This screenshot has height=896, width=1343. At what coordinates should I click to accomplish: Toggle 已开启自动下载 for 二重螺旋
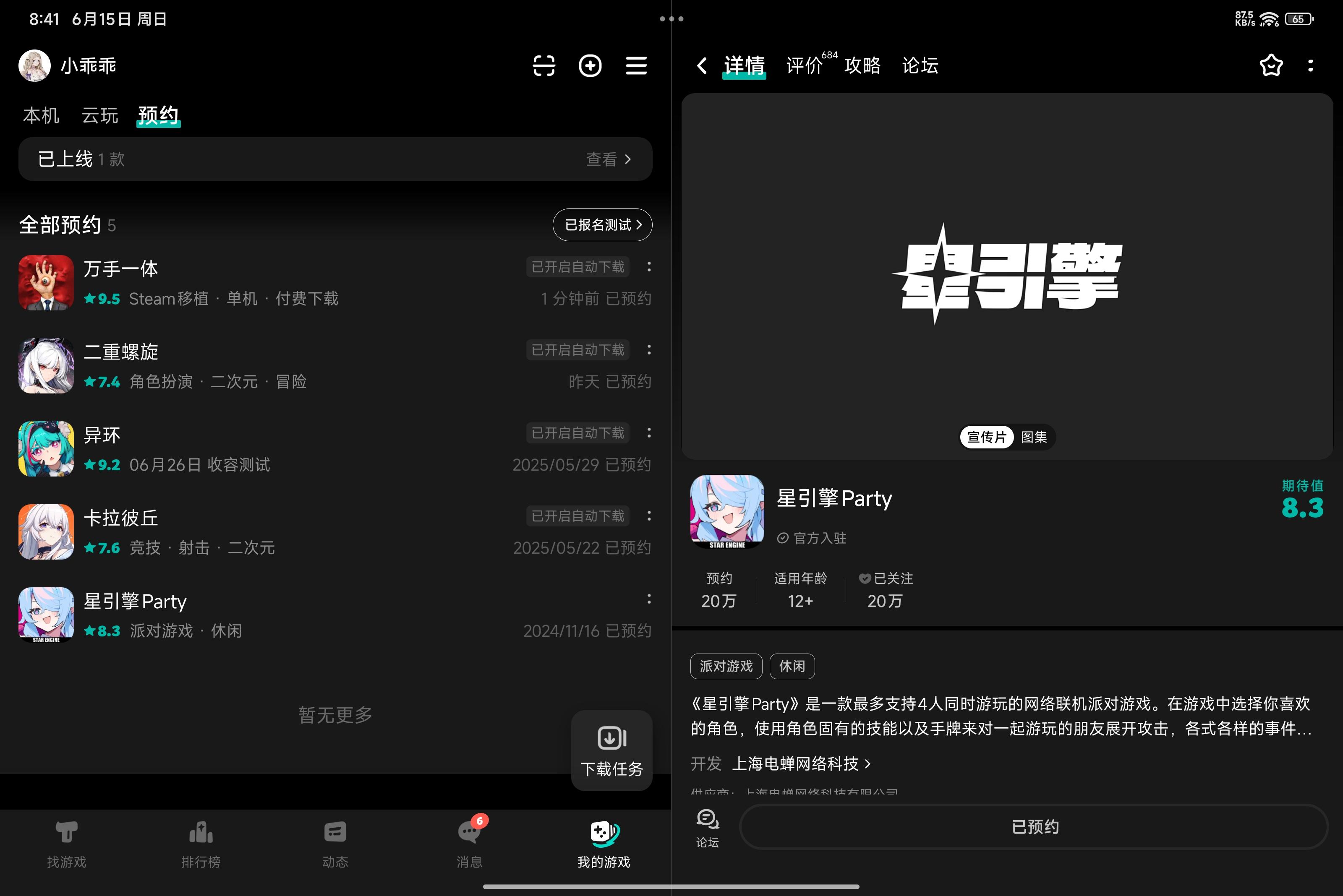(x=577, y=350)
